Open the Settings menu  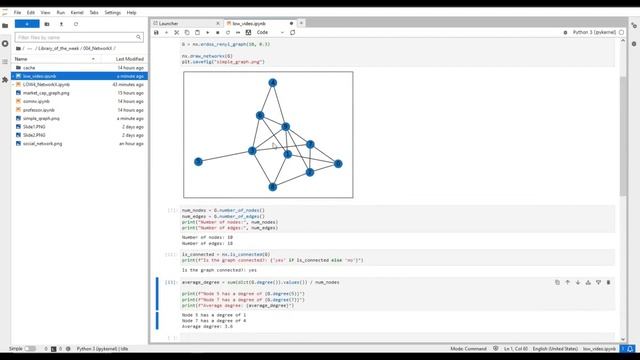(x=112, y=13)
